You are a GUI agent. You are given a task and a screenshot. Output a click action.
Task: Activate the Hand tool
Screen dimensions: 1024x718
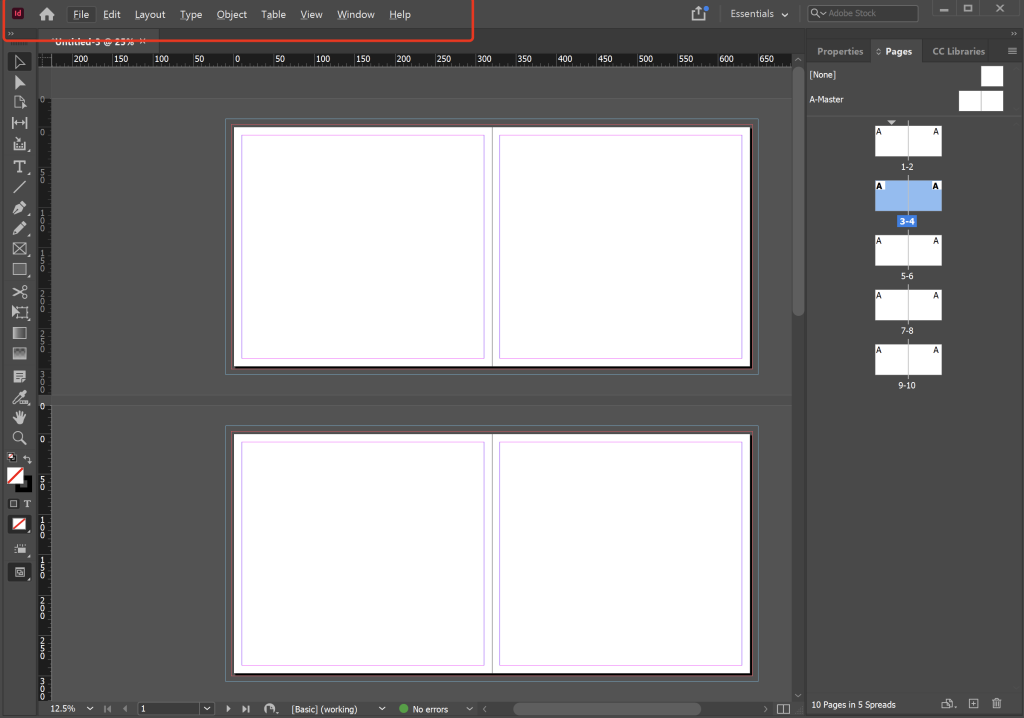coord(19,417)
